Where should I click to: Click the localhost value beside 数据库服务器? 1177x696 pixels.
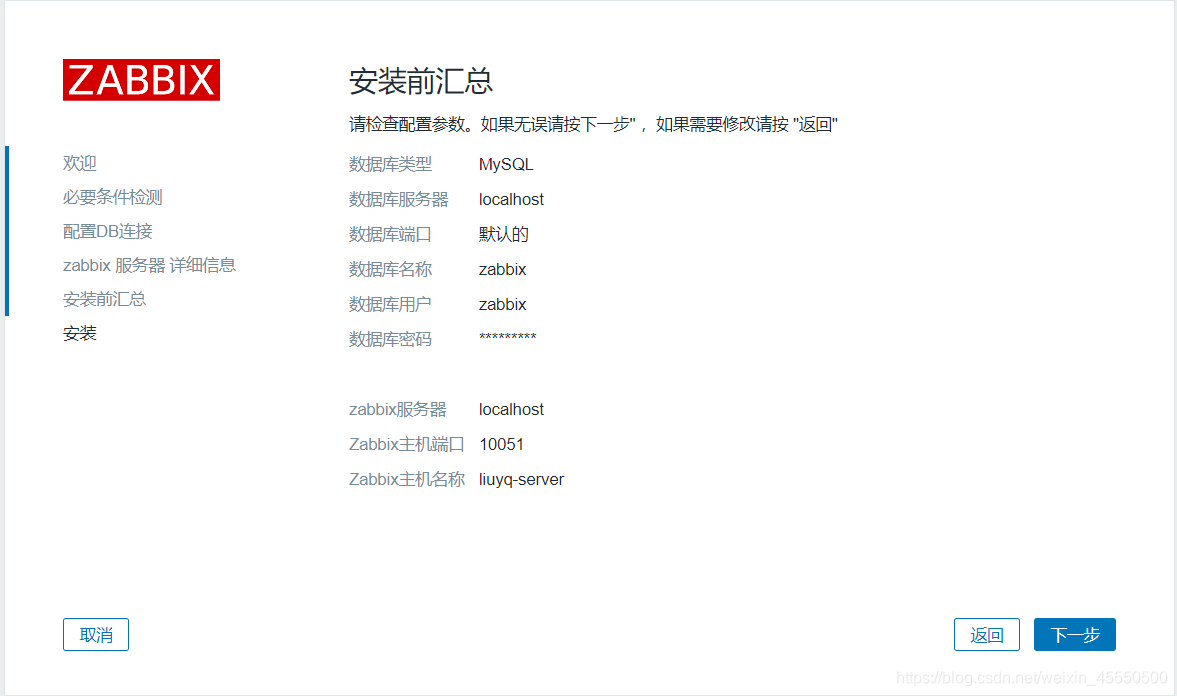[x=511, y=199]
